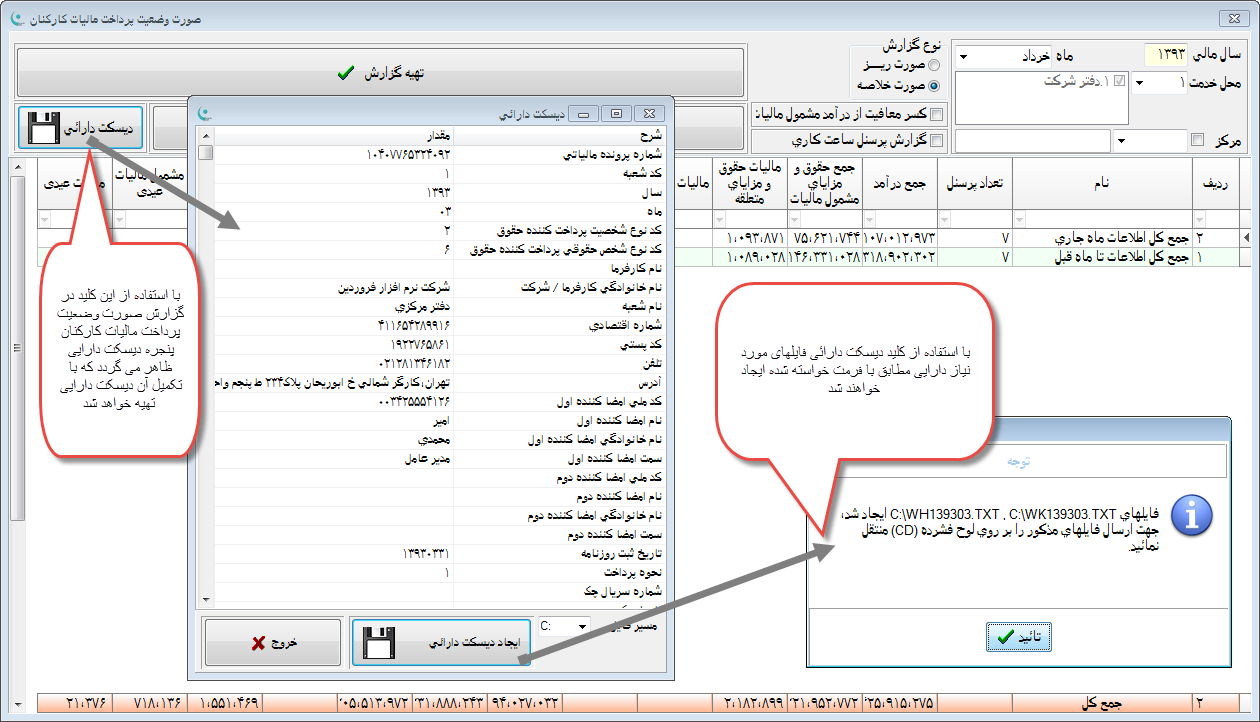Image resolution: width=1260 pixels, height=722 pixels.
Task: Click the جمع درآمد column header
Action: coord(899,183)
